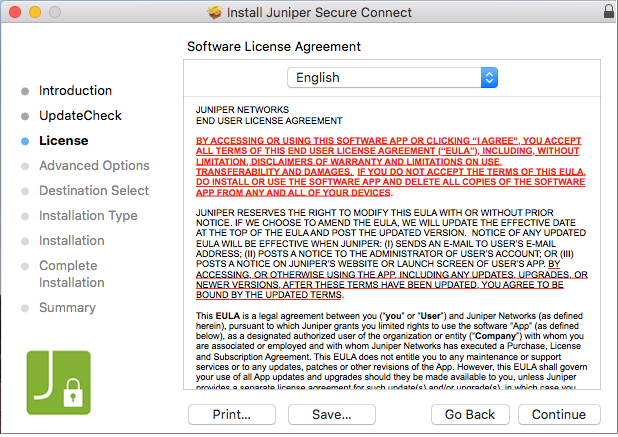Click the green zoom window button
Image resolution: width=618 pixels, height=437 pixels.
[58, 13]
